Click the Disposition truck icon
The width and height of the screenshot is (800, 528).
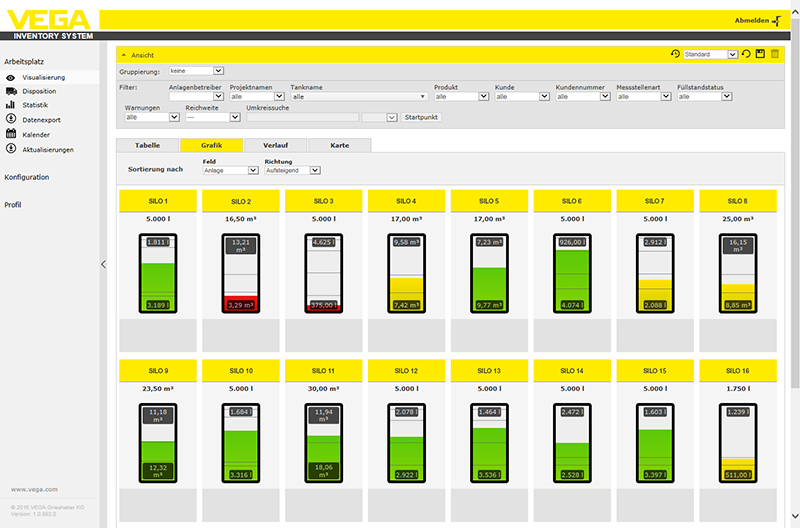[x=10, y=91]
